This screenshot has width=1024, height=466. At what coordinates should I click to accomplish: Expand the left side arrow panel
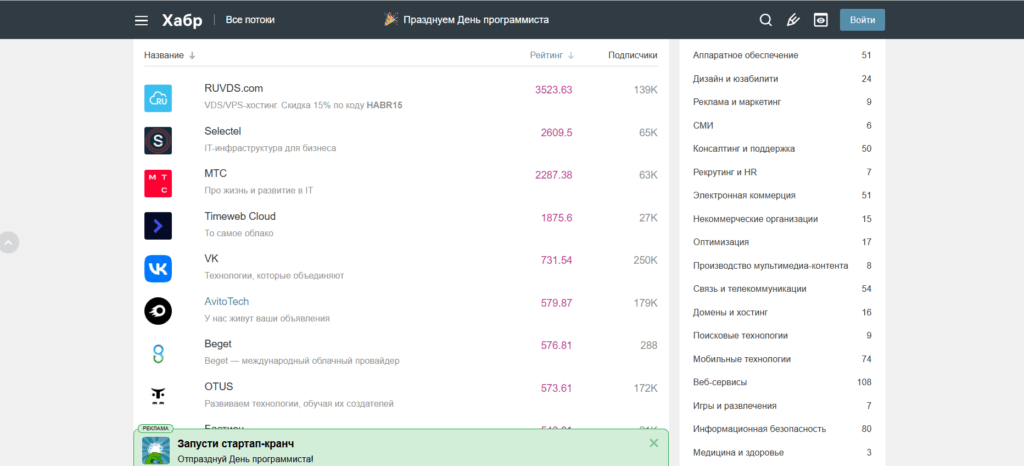coord(9,242)
